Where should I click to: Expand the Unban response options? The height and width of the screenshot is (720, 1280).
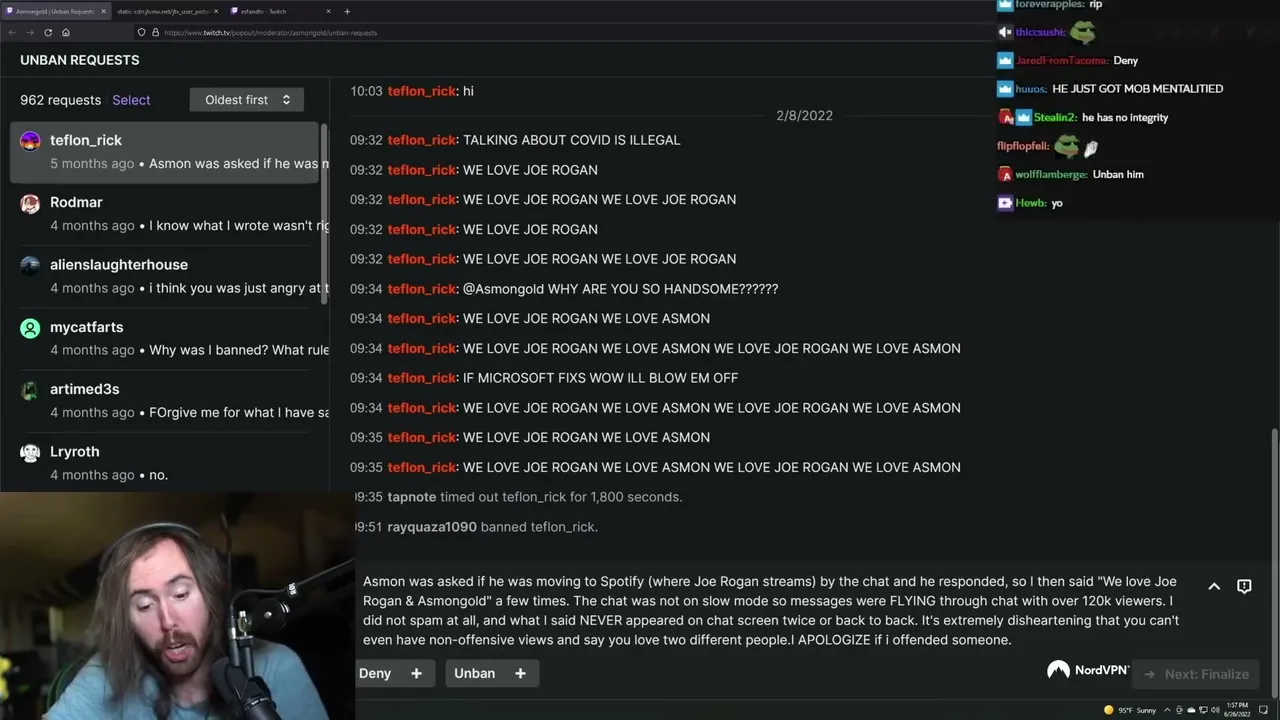(x=520, y=674)
